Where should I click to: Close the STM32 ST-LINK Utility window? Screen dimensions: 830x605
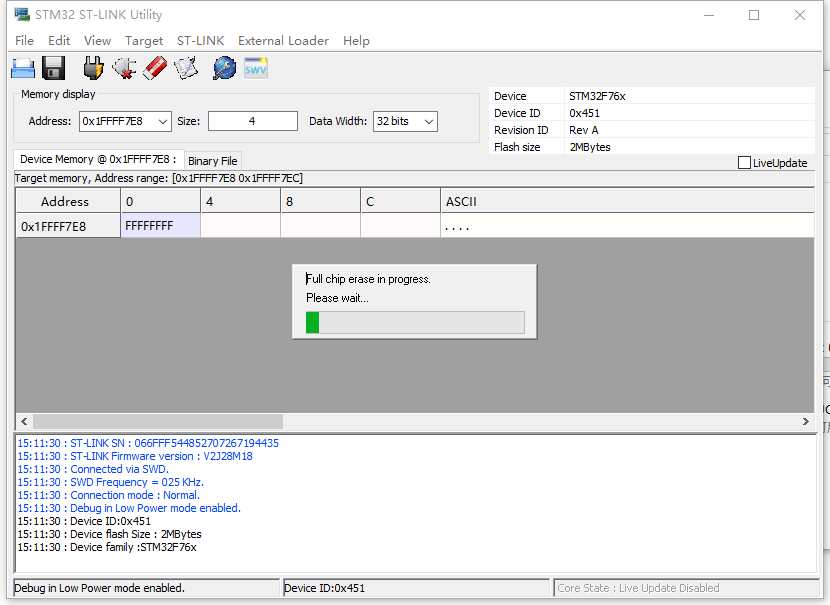tap(800, 15)
